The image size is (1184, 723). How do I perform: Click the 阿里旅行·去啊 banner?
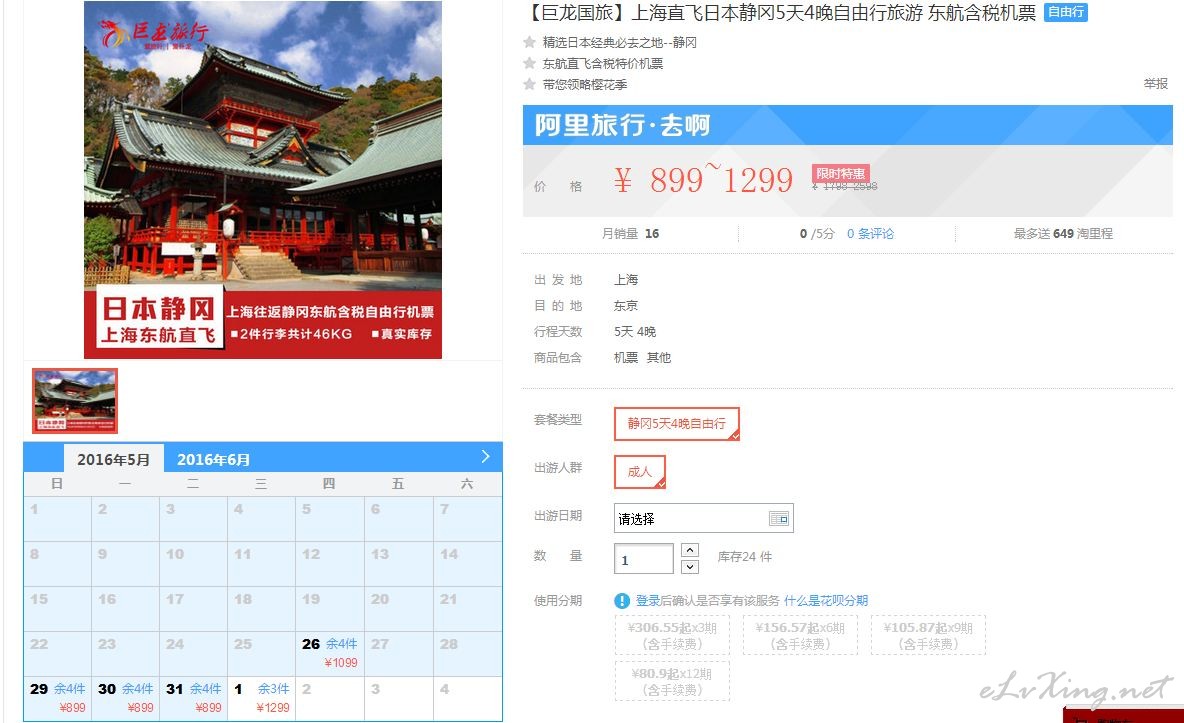click(x=847, y=125)
